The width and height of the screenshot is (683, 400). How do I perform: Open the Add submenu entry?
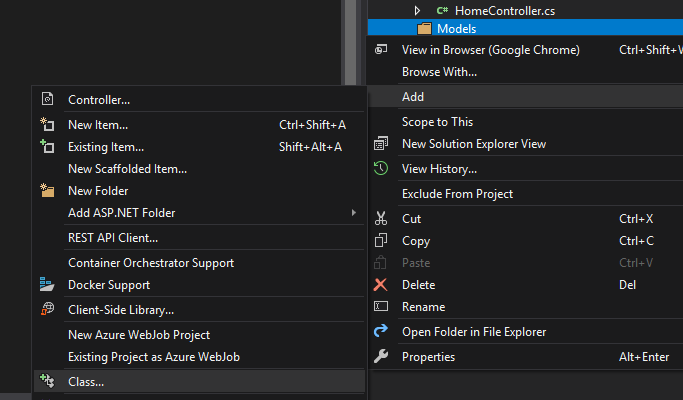[526, 97]
